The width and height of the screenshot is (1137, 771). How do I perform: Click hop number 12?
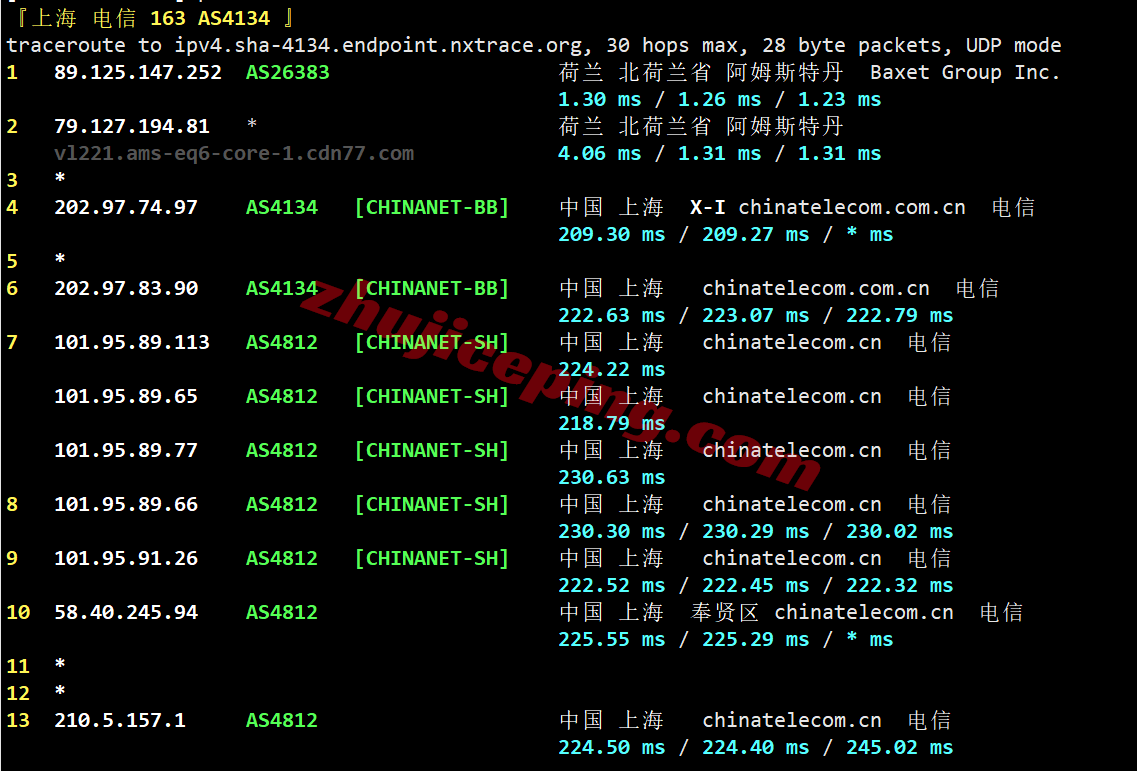click(x=18, y=693)
